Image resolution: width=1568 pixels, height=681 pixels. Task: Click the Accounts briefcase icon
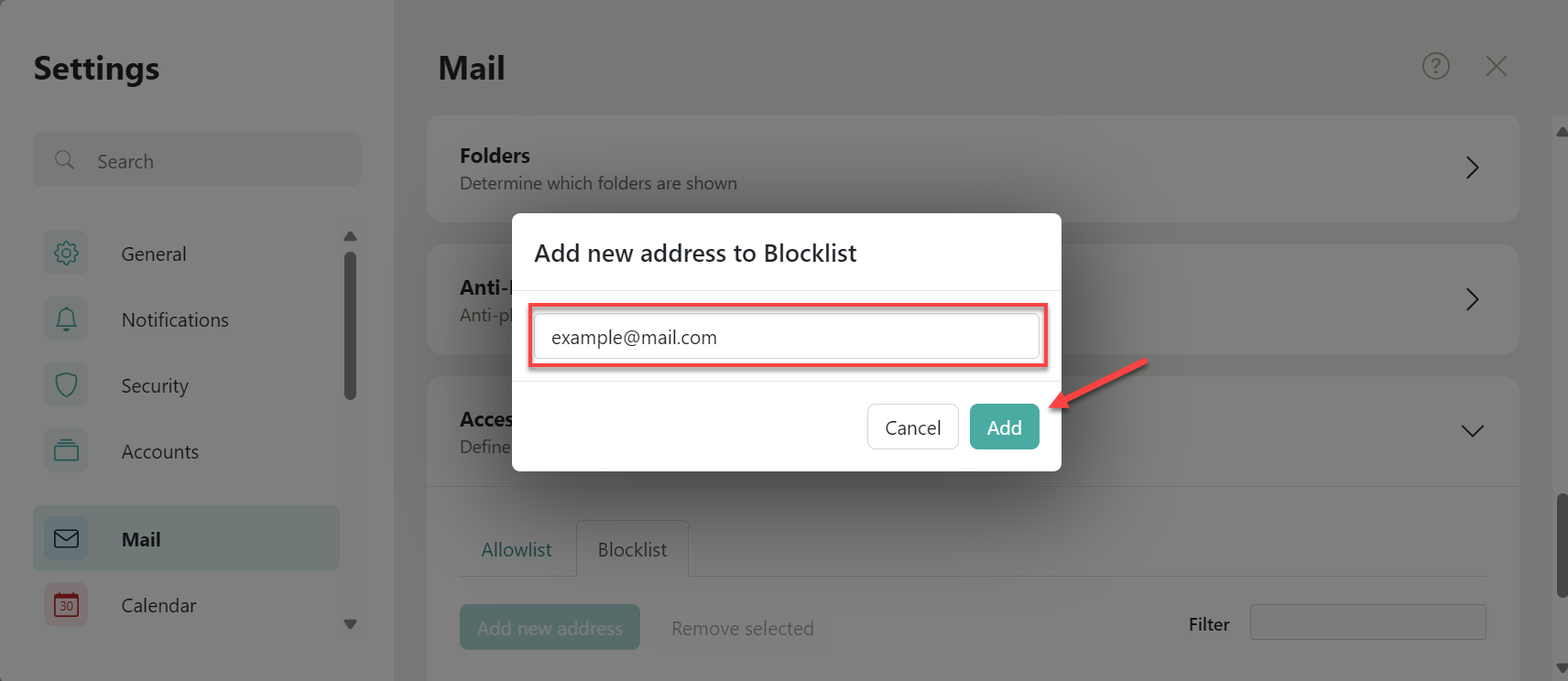point(65,450)
